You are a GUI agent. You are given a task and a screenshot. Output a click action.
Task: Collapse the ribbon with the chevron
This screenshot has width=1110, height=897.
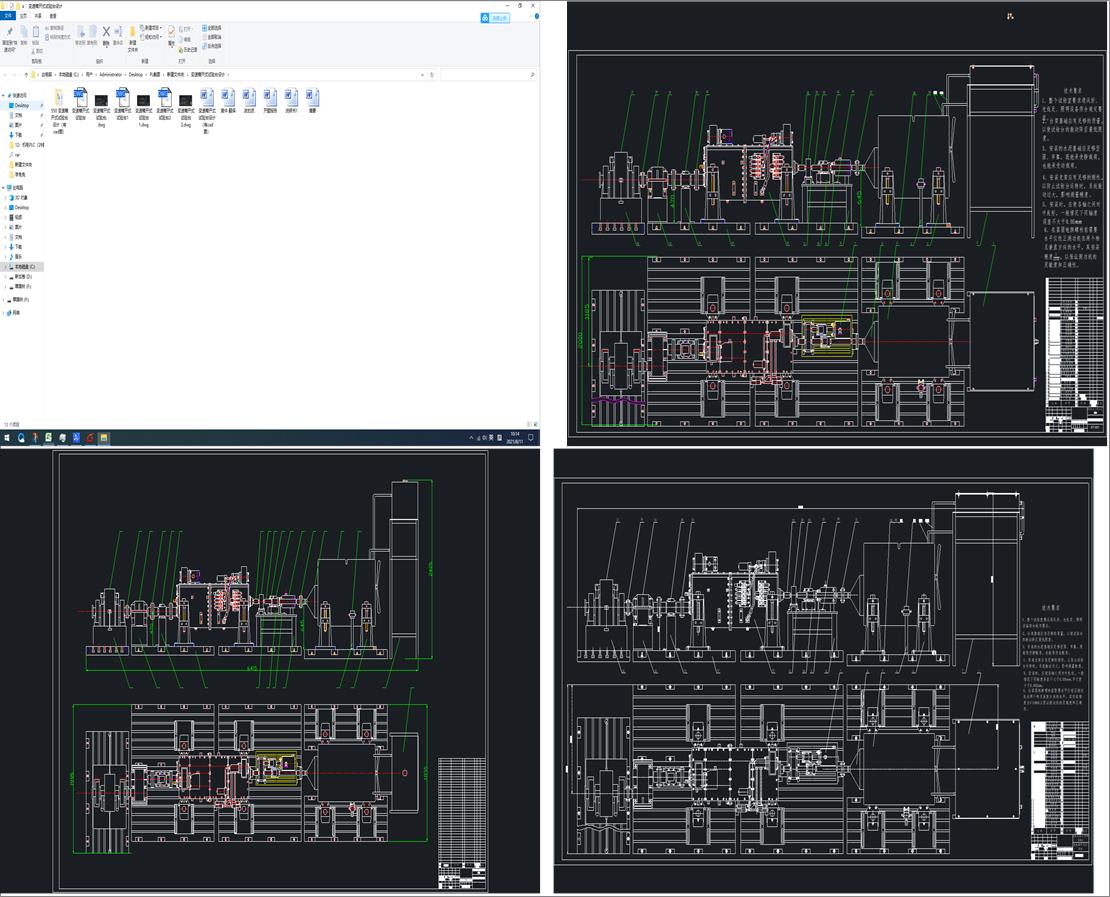pyautogui.click(x=528, y=16)
